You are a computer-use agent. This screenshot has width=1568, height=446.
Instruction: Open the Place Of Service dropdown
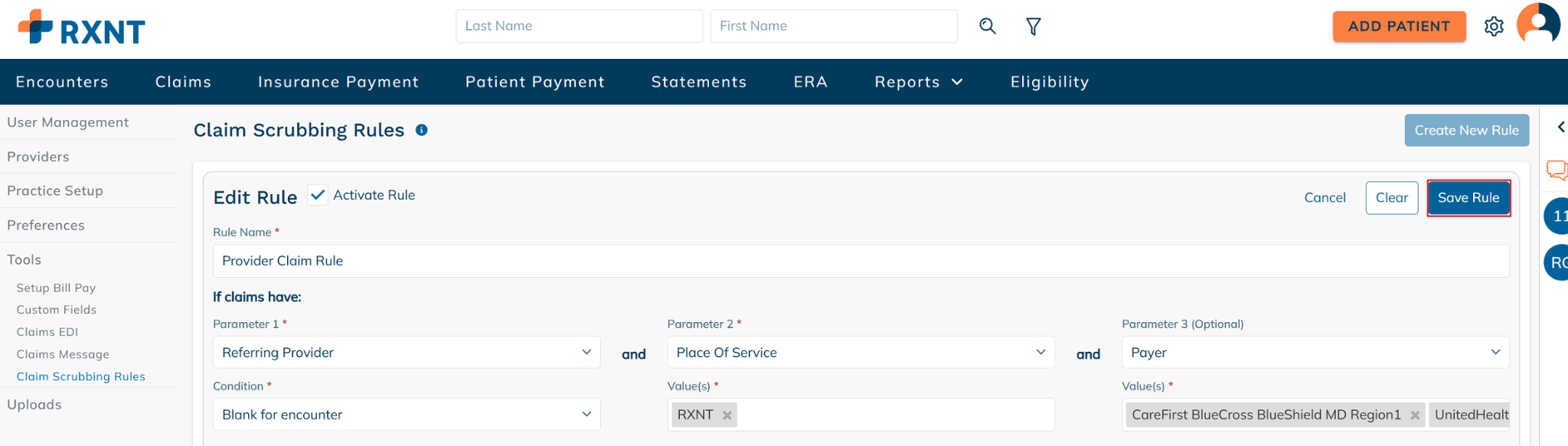click(861, 352)
